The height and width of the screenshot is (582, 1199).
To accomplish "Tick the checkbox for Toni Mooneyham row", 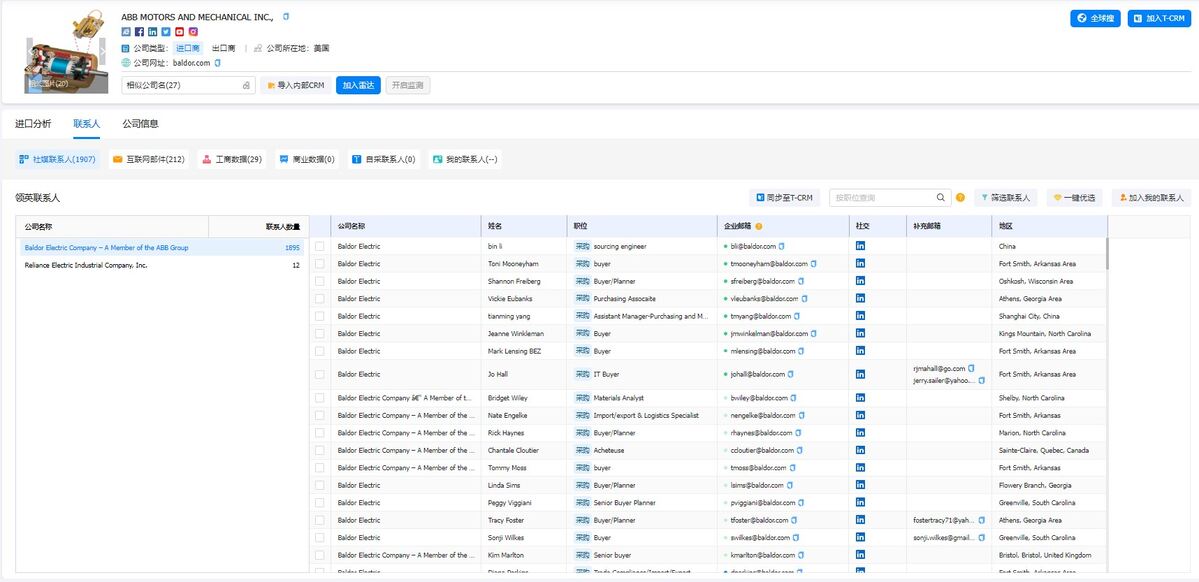I will (x=320, y=264).
